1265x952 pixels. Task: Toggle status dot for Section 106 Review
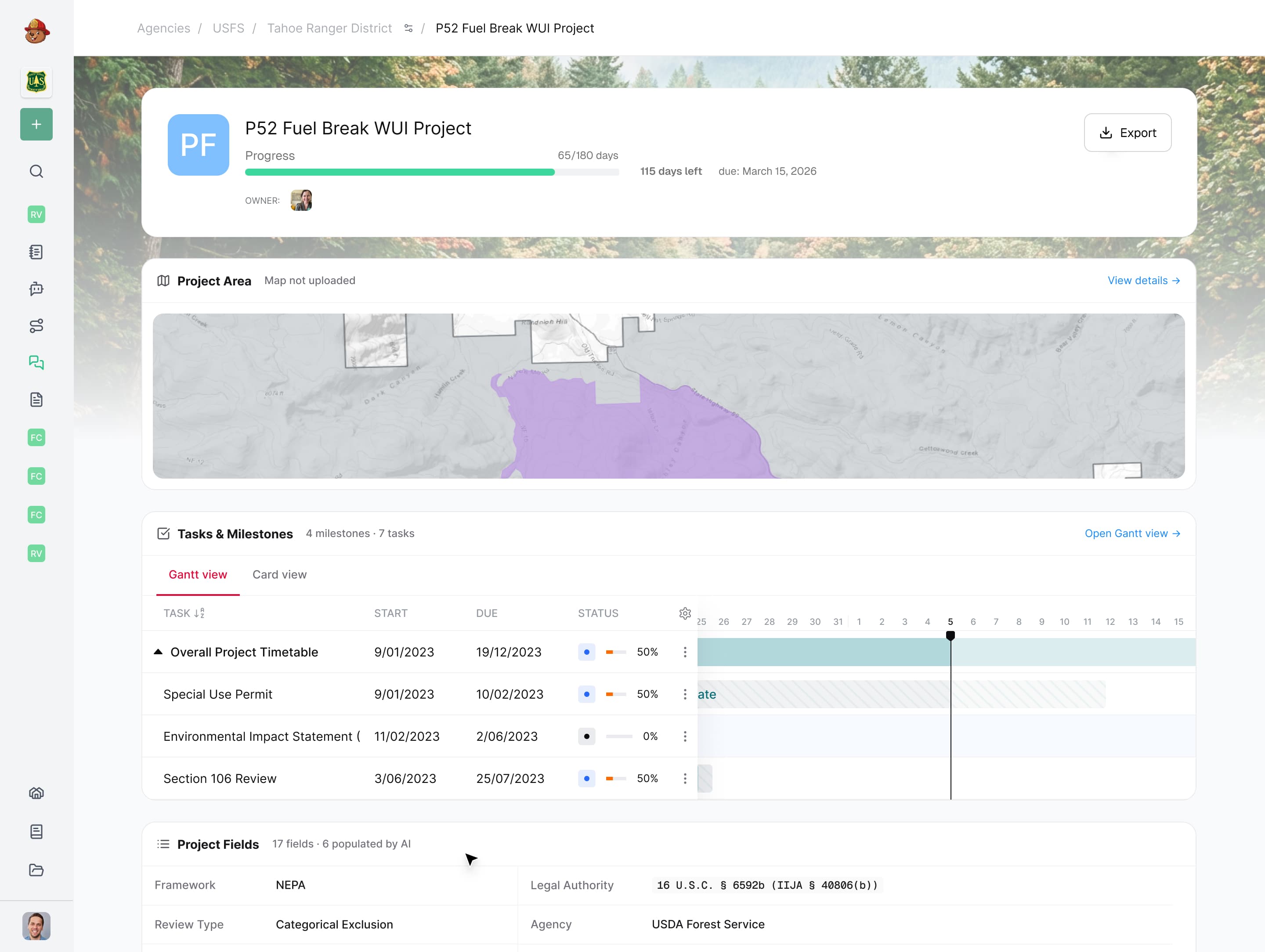587,779
